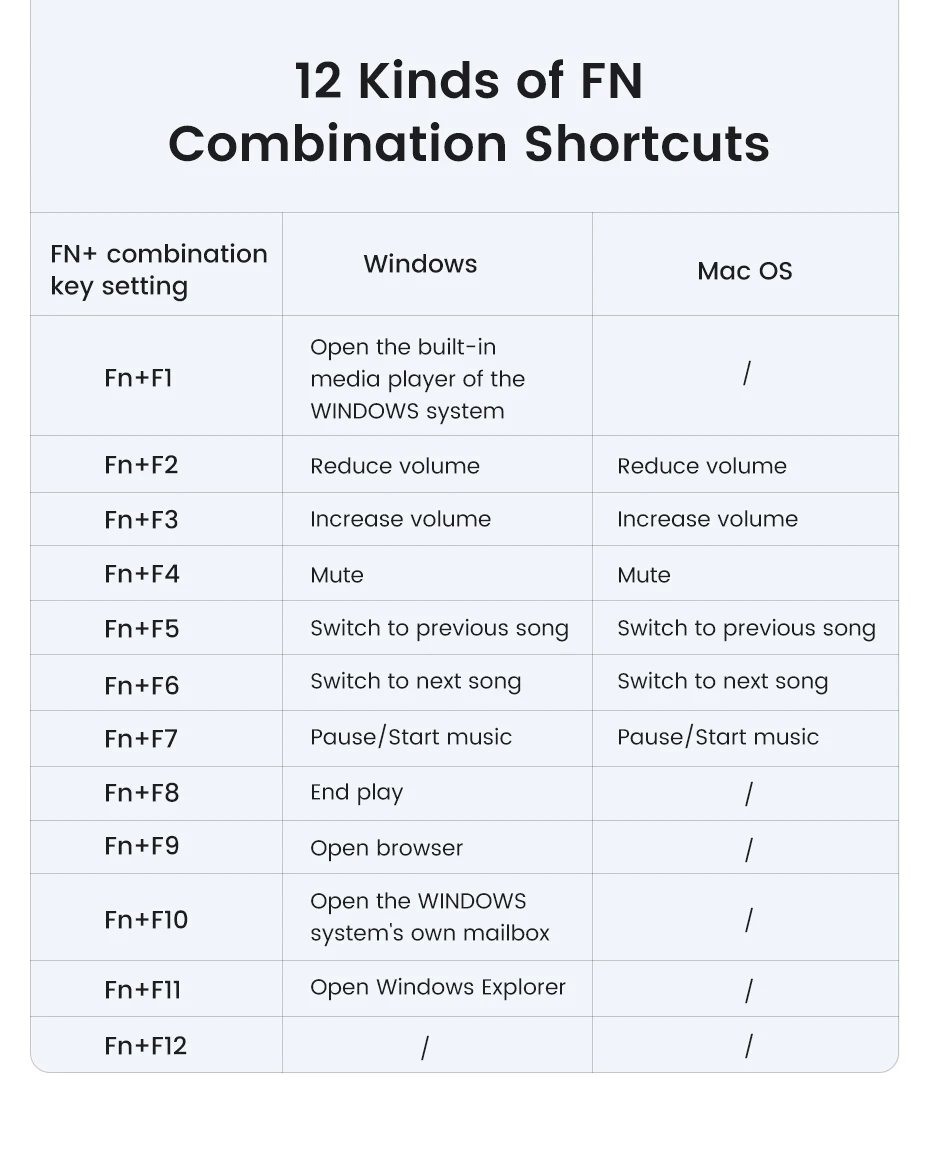The width and height of the screenshot is (930, 1163).
Task: Select "Open the WINDOWS system's own mailbox"
Action: (430, 917)
